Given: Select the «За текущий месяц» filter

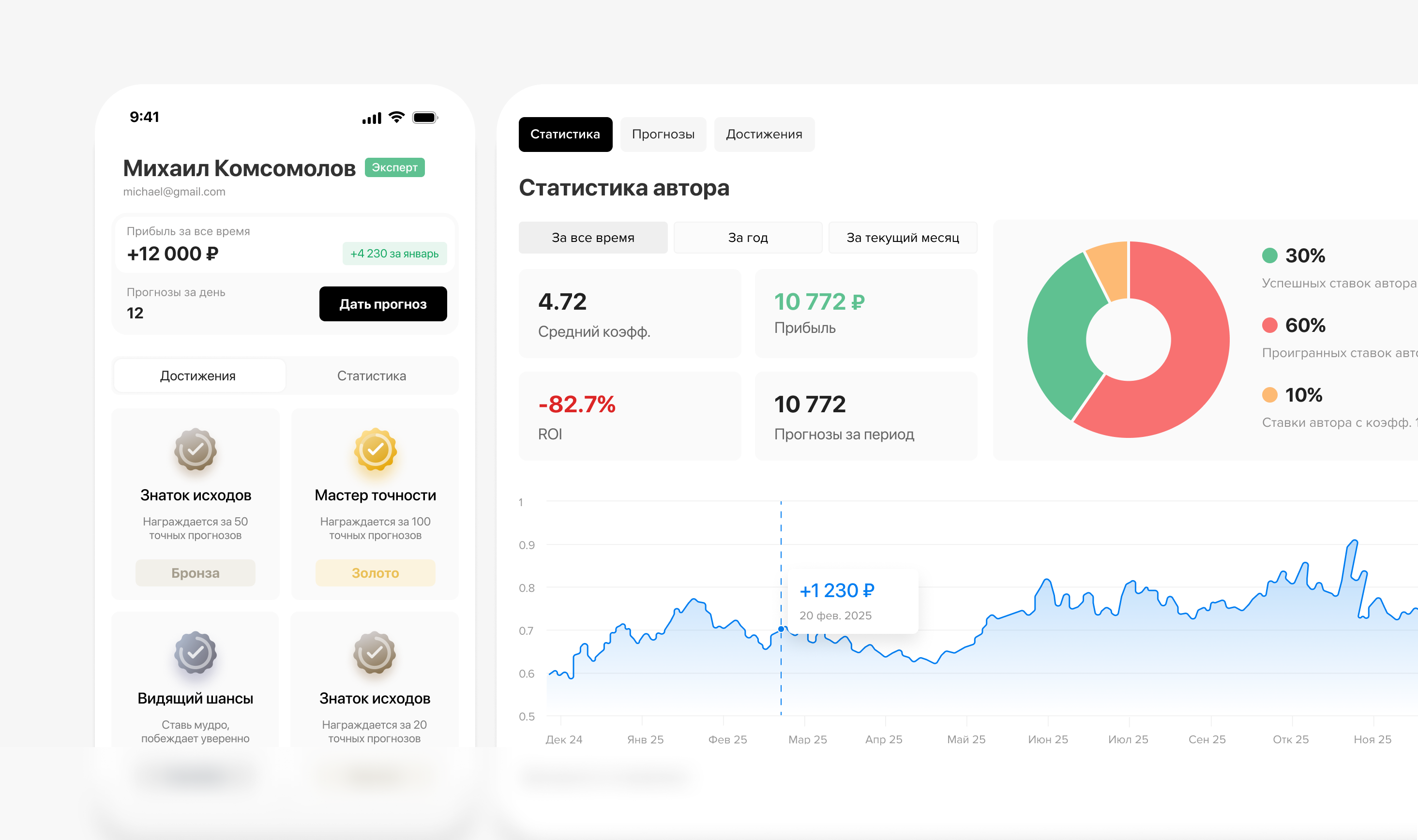Looking at the screenshot, I should point(902,238).
